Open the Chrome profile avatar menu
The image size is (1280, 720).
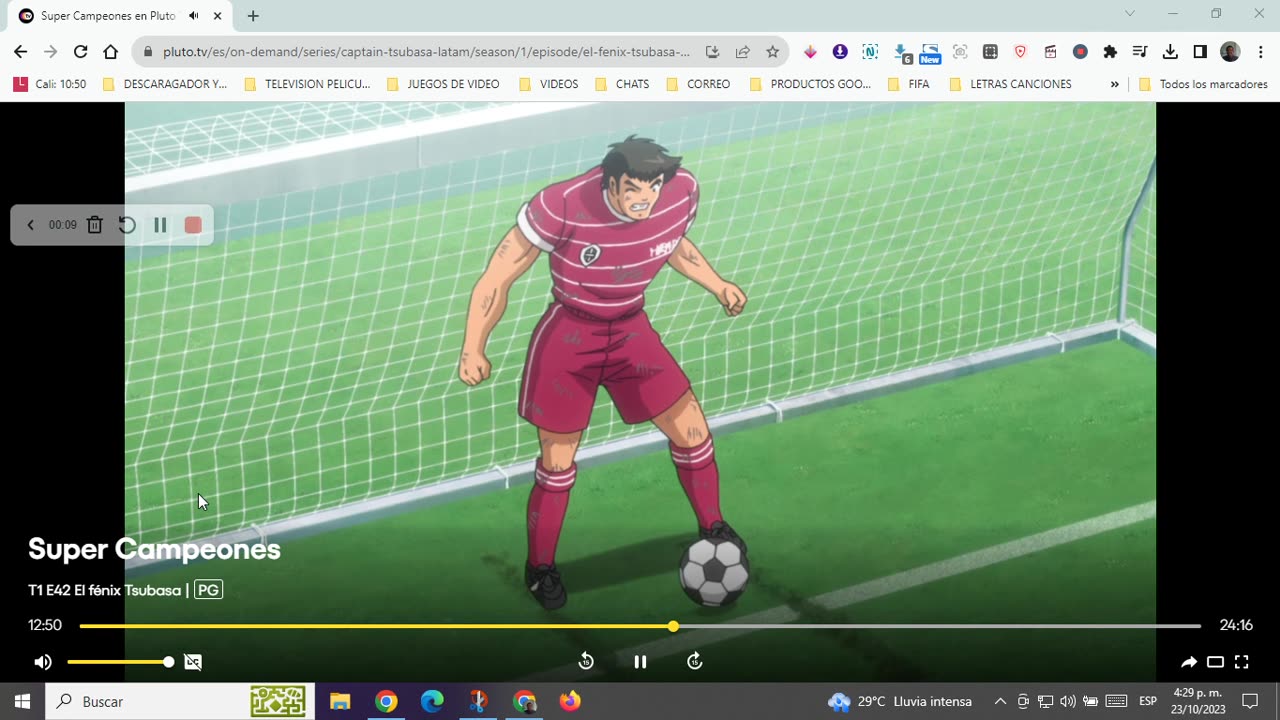[x=1230, y=52]
